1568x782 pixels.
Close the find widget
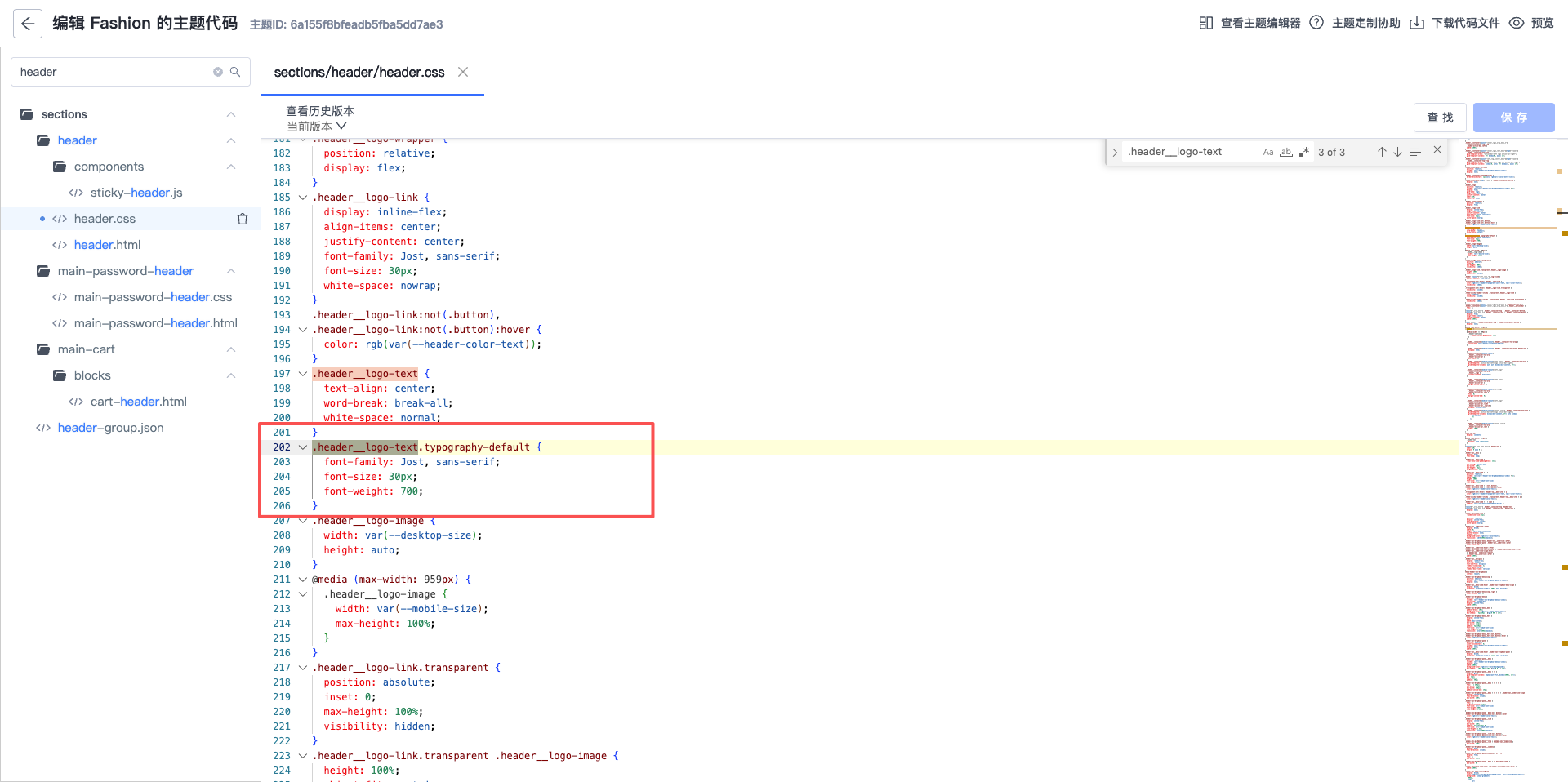point(1437,150)
